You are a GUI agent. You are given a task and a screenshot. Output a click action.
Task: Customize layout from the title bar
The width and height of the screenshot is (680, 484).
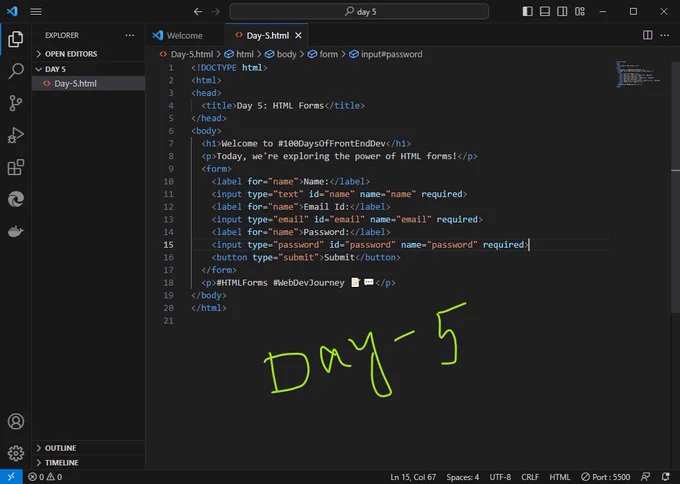580,11
